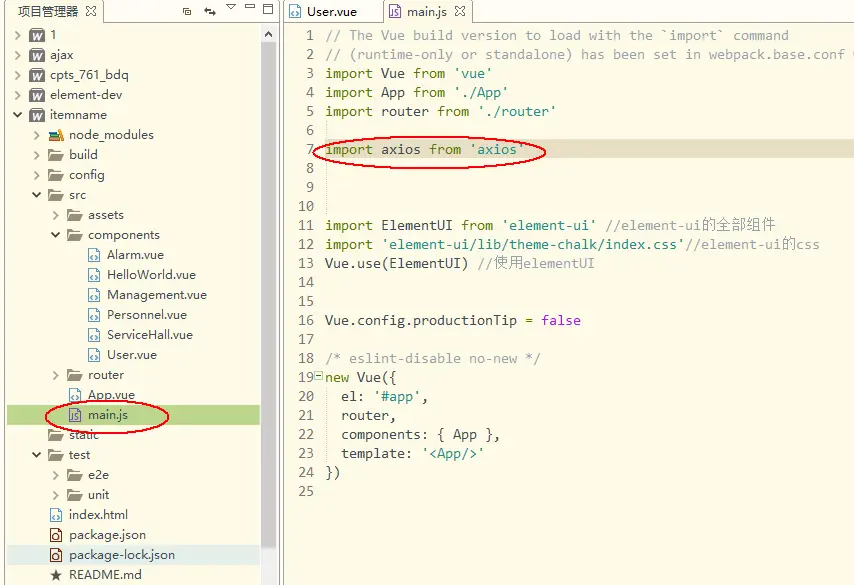Select main.js in the project tree
This screenshot has width=854, height=585.
108,415
